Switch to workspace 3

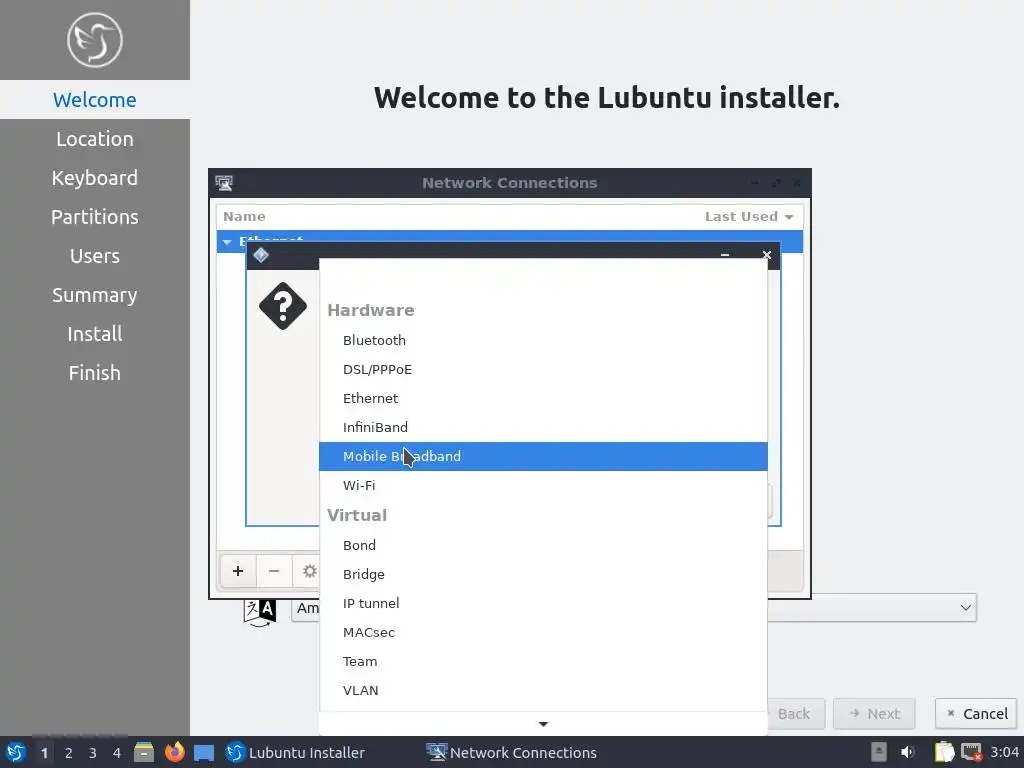click(93, 753)
